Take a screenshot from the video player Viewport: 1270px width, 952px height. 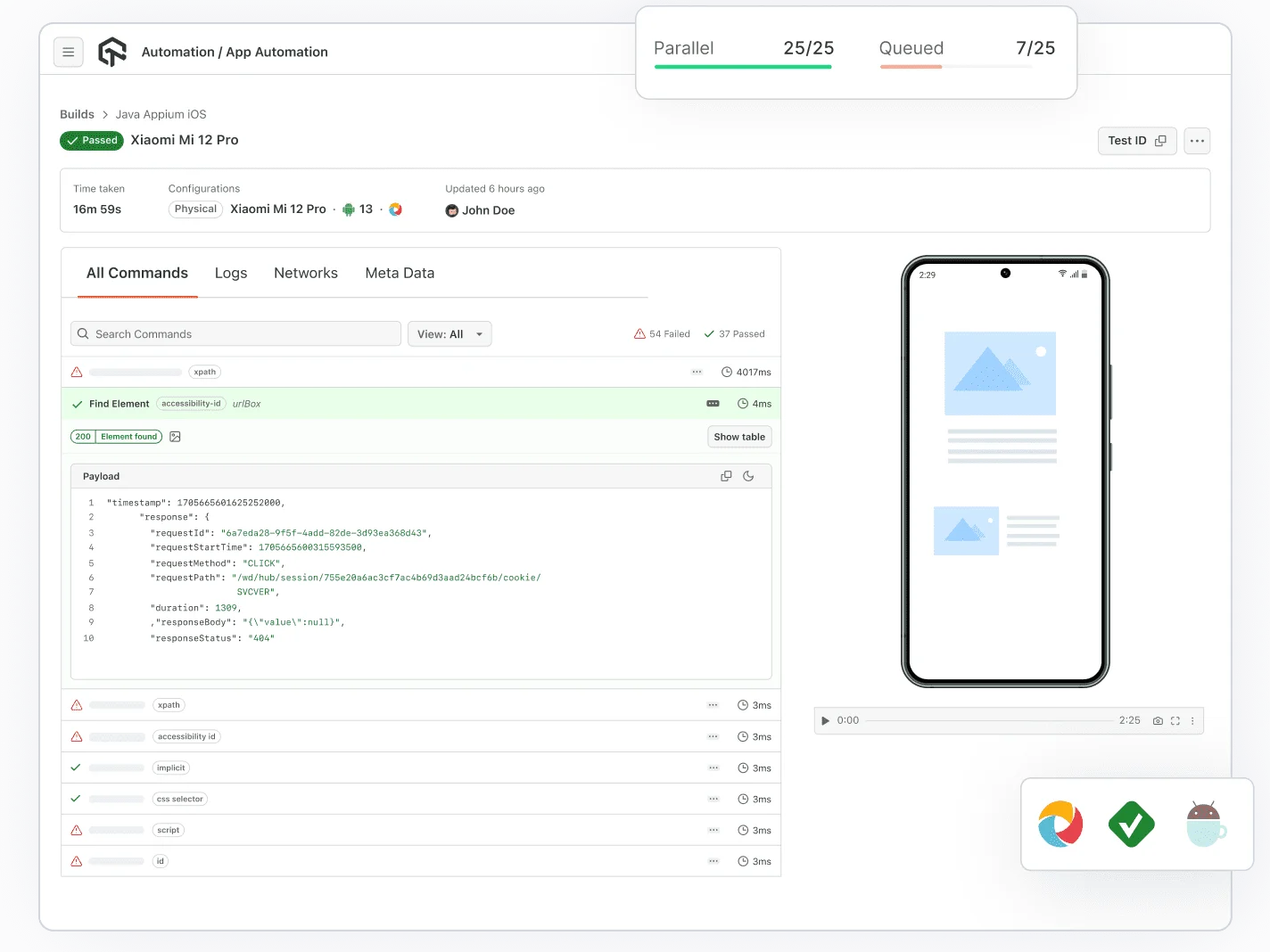point(1158,720)
